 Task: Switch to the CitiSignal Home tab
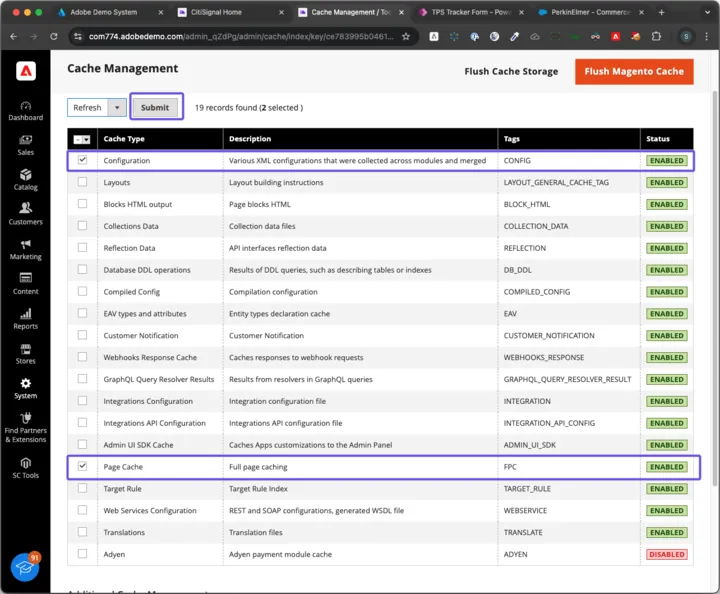(x=216, y=12)
